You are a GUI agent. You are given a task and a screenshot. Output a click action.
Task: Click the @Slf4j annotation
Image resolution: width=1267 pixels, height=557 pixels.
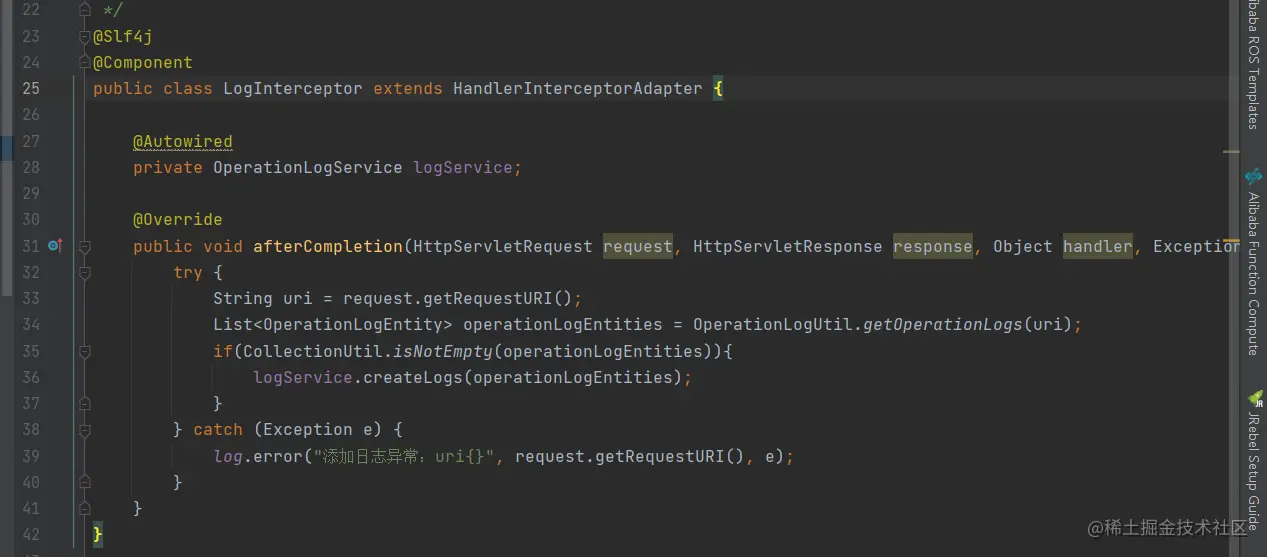(122, 36)
